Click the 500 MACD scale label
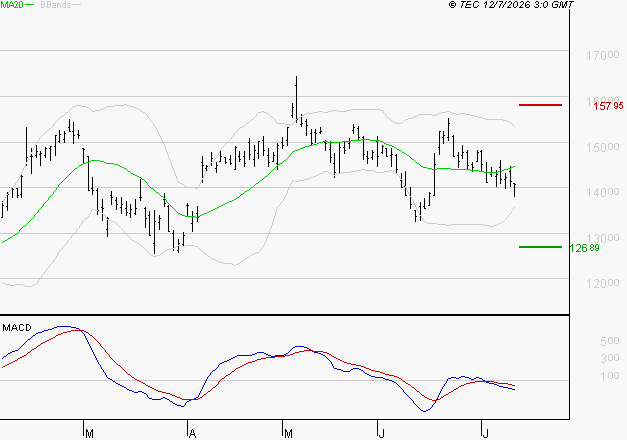 point(610,341)
